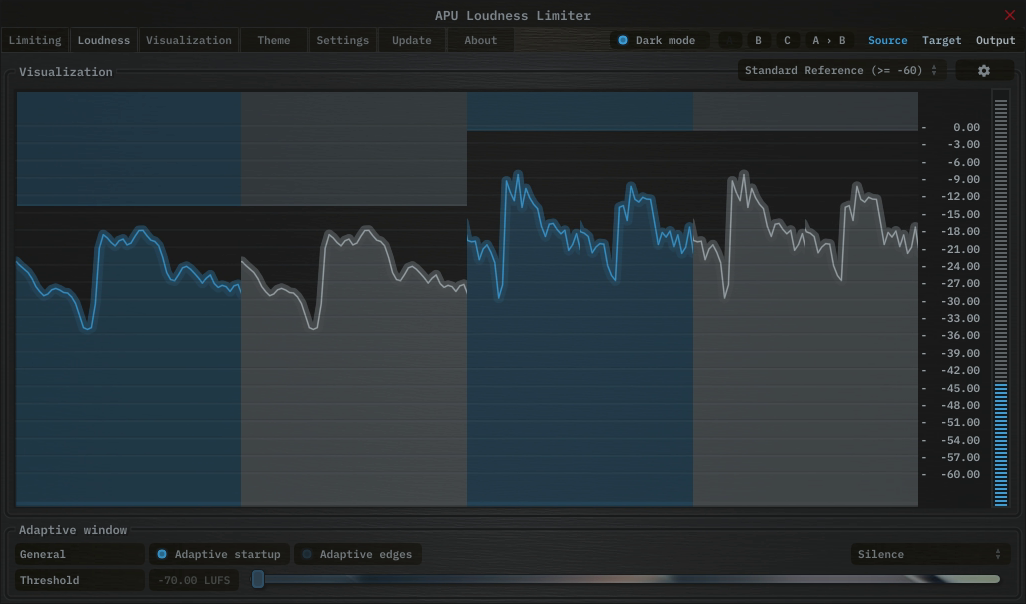
Task: Go to the Theme tab
Action: coord(273,41)
